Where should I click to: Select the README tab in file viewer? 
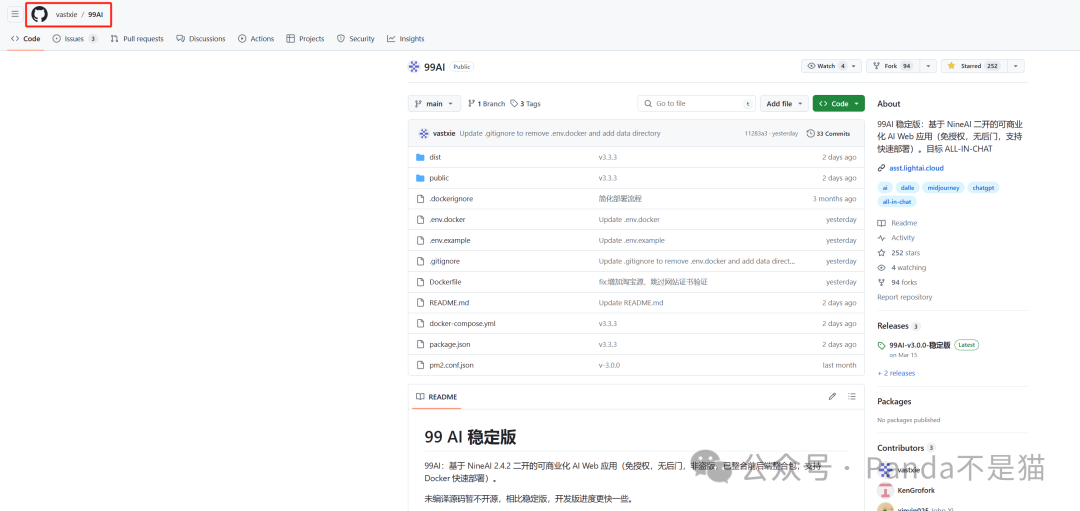(x=437, y=397)
